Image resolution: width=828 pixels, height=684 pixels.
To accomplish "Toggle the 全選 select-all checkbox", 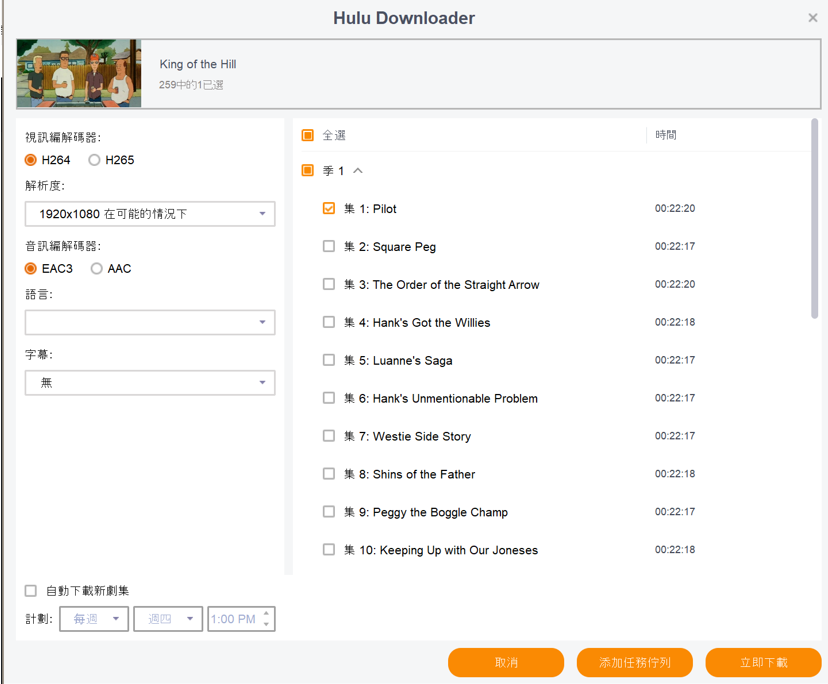I will tap(307, 135).
